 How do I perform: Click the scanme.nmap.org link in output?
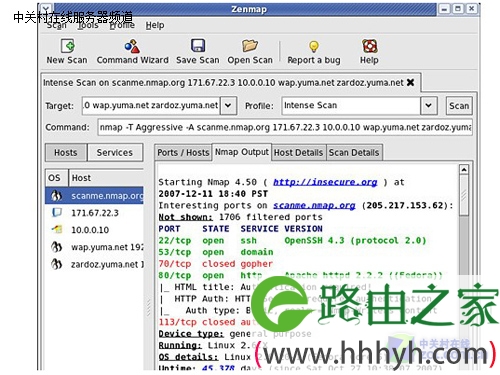(314, 205)
